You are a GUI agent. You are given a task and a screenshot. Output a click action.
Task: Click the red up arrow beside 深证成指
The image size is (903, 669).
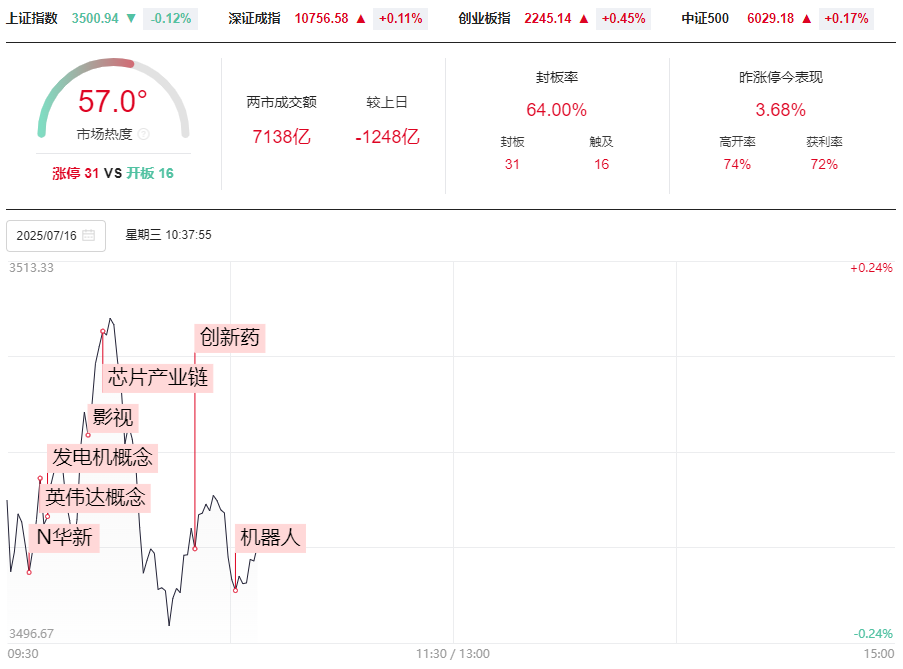[361, 18]
